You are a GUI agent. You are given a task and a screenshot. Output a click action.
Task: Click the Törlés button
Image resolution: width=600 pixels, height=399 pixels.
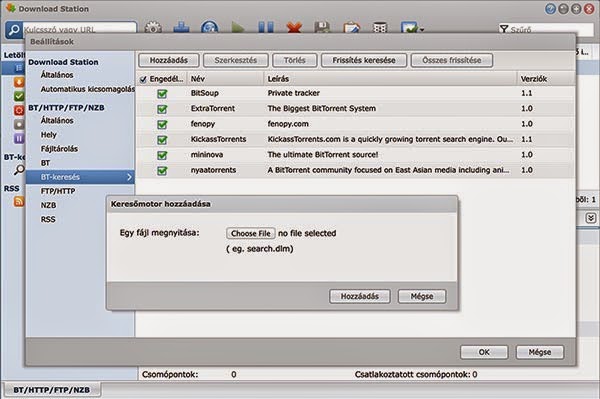click(x=295, y=60)
